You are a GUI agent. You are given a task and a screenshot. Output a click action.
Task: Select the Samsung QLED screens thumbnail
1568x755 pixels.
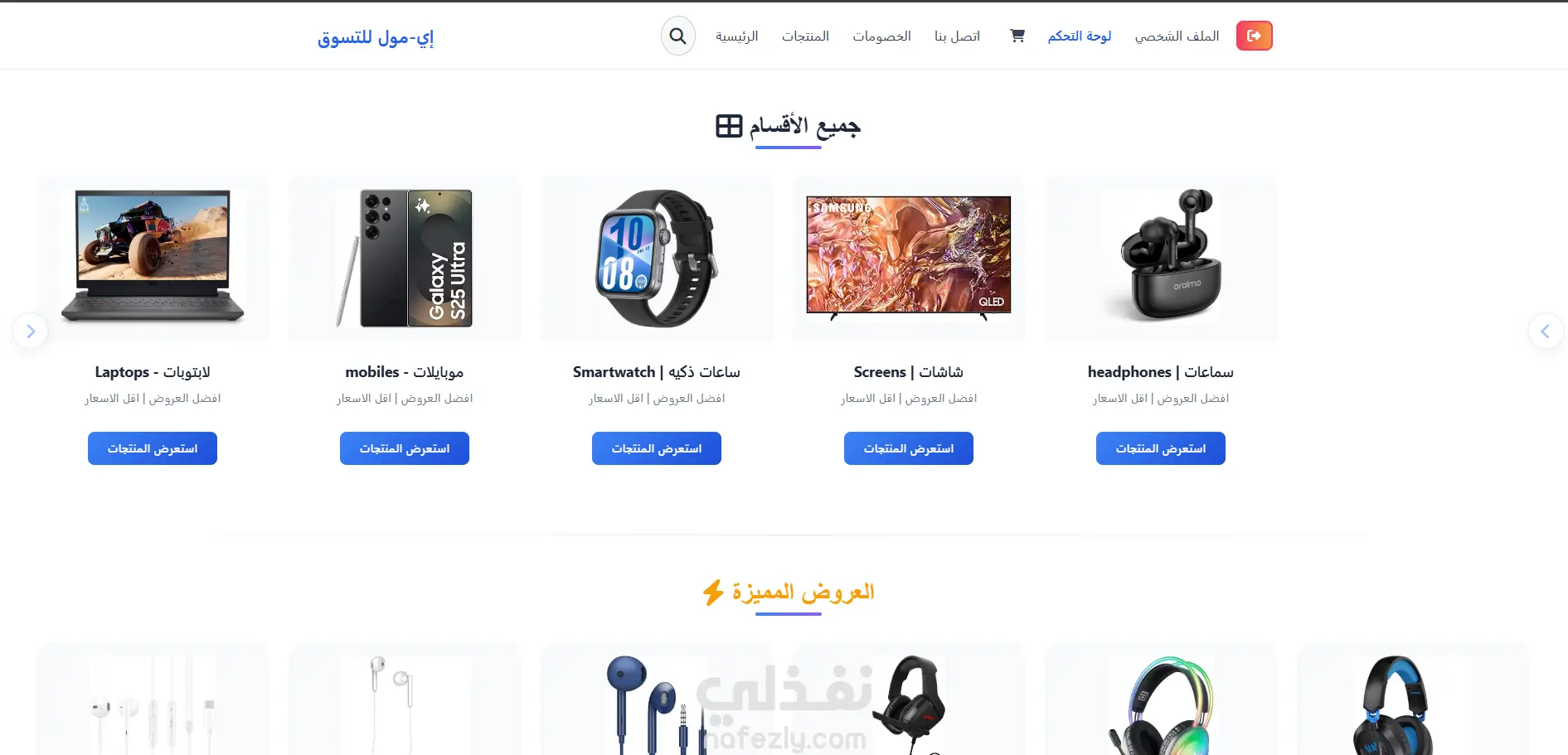click(909, 258)
